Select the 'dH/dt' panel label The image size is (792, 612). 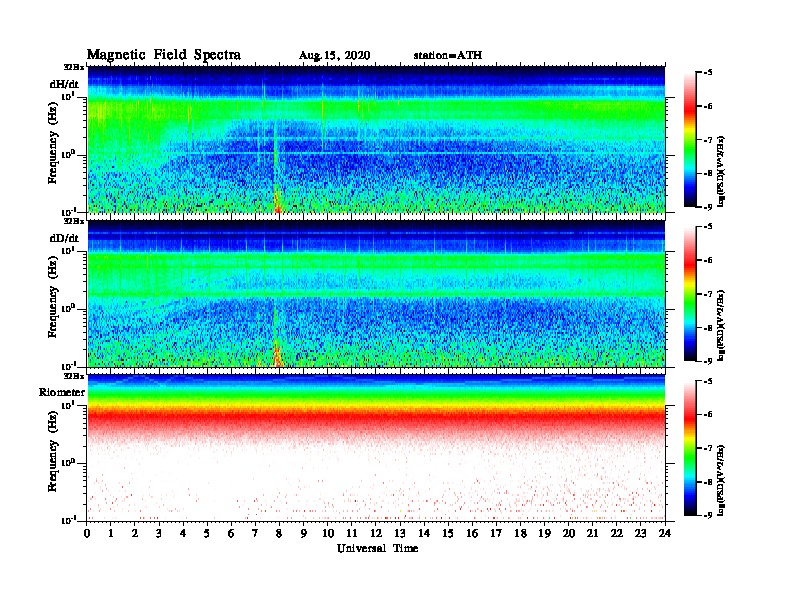[64, 84]
